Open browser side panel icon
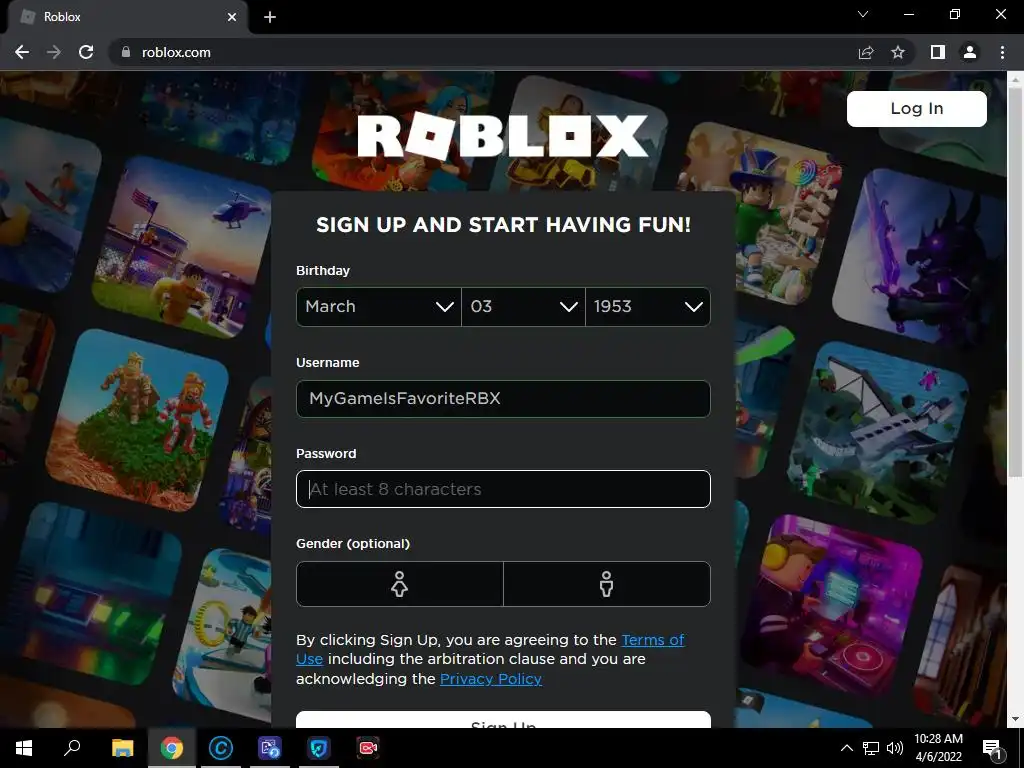 click(x=938, y=52)
